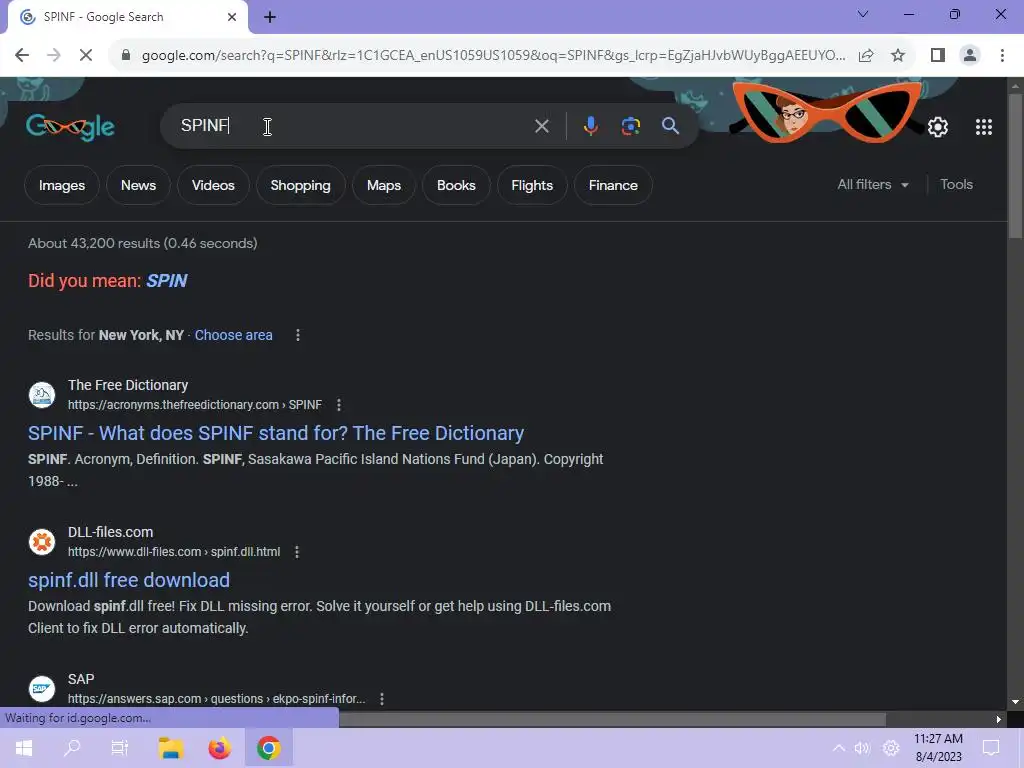The width and height of the screenshot is (1024, 768).
Task: Switch to Finance results
Action: coord(613,185)
